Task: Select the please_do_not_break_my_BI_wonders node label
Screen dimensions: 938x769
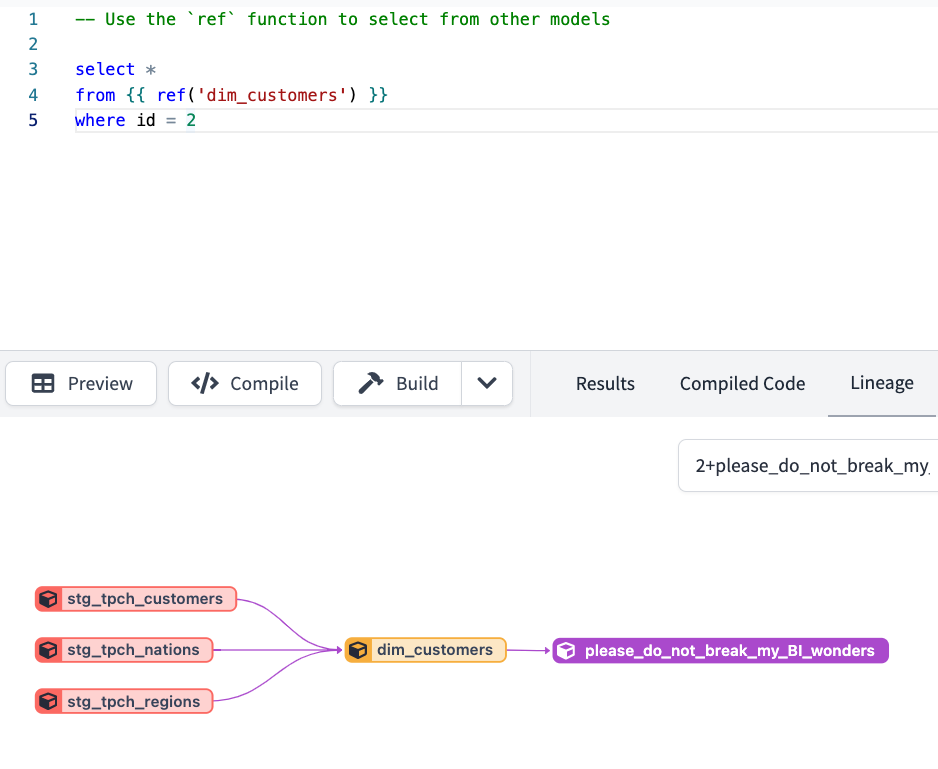Action: pyautogui.click(x=729, y=651)
